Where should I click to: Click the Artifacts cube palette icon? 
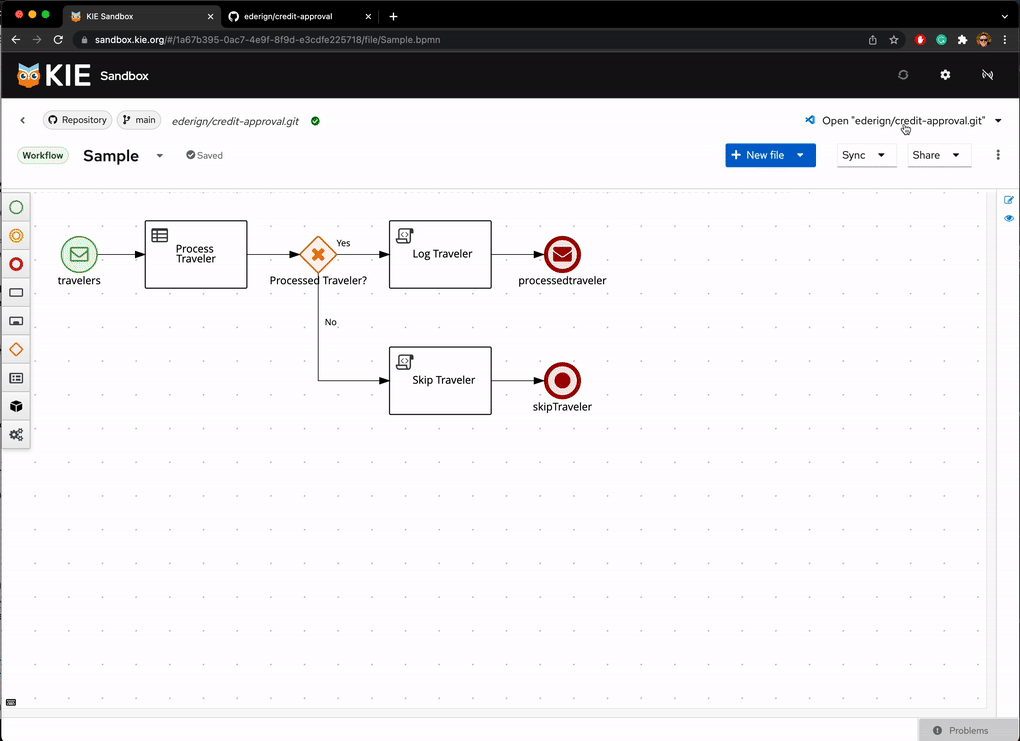(x=16, y=407)
